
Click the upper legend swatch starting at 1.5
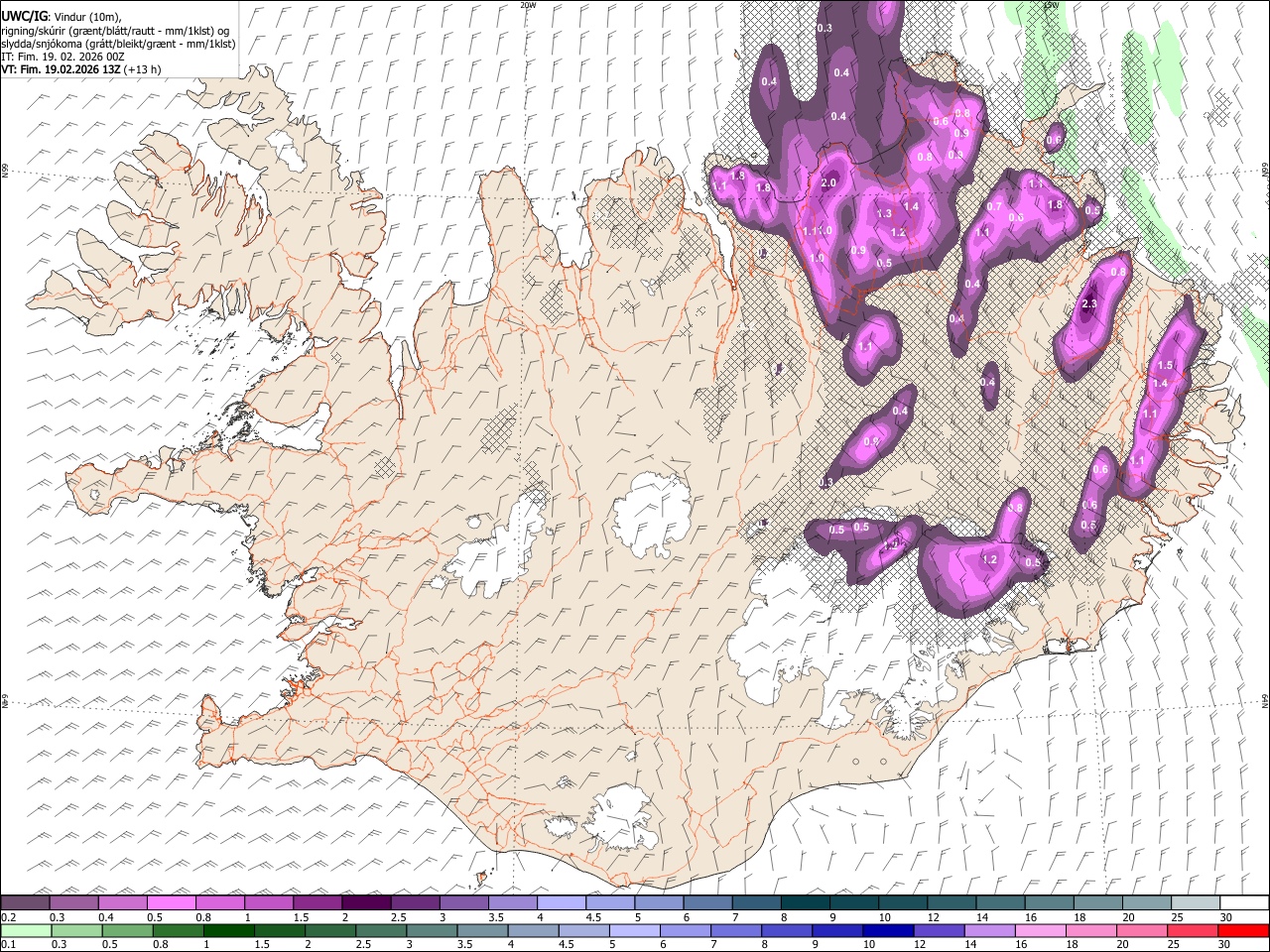[317, 902]
